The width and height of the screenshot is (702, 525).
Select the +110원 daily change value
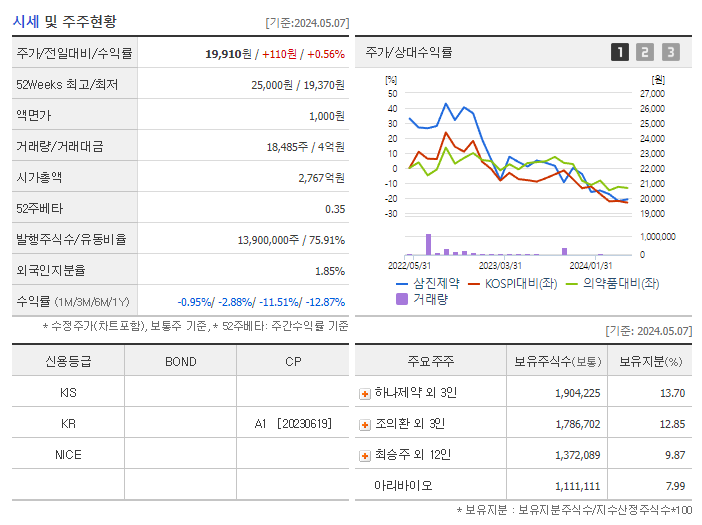[279, 54]
